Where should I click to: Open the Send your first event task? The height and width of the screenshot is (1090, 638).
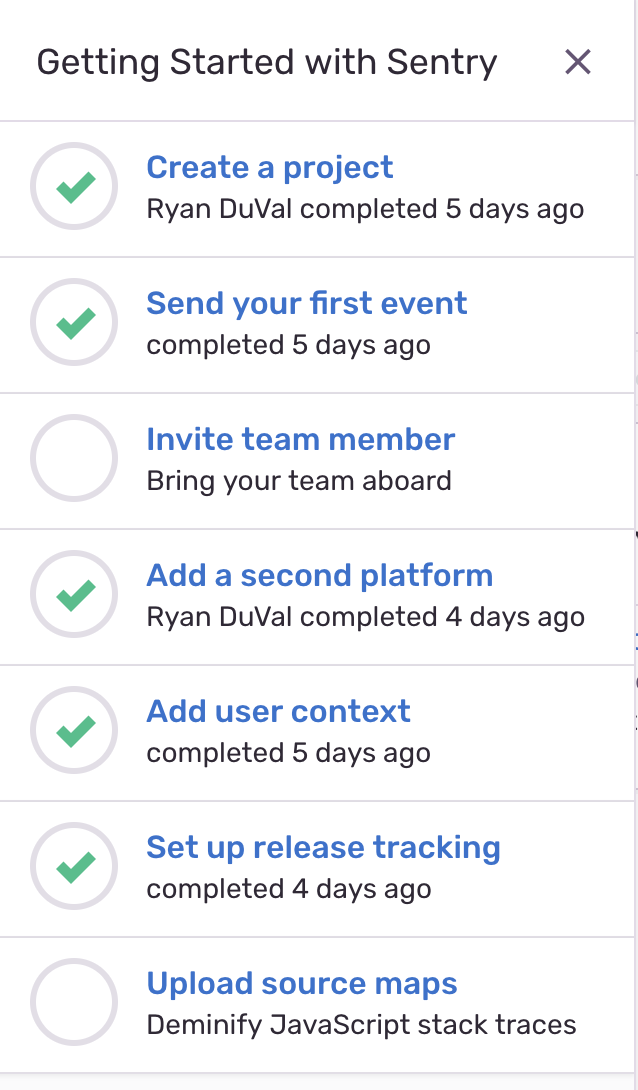306,303
